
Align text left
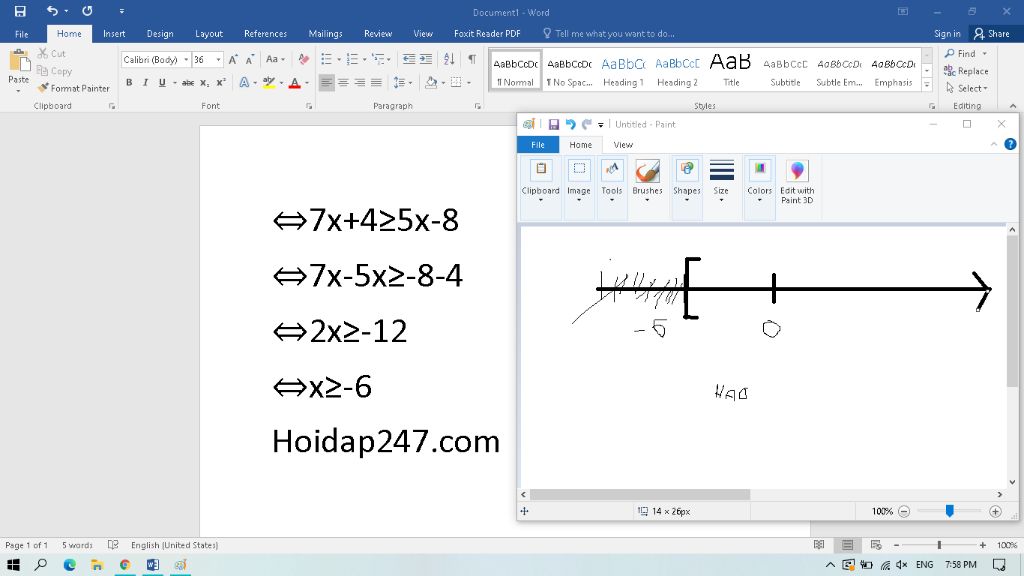327,82
